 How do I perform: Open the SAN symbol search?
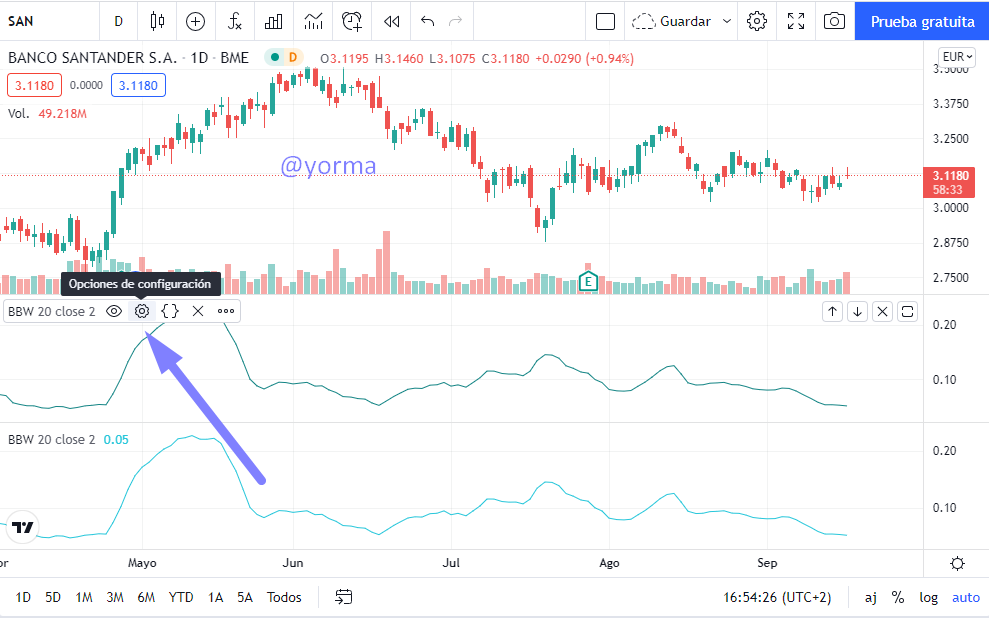tap(21, 21)
